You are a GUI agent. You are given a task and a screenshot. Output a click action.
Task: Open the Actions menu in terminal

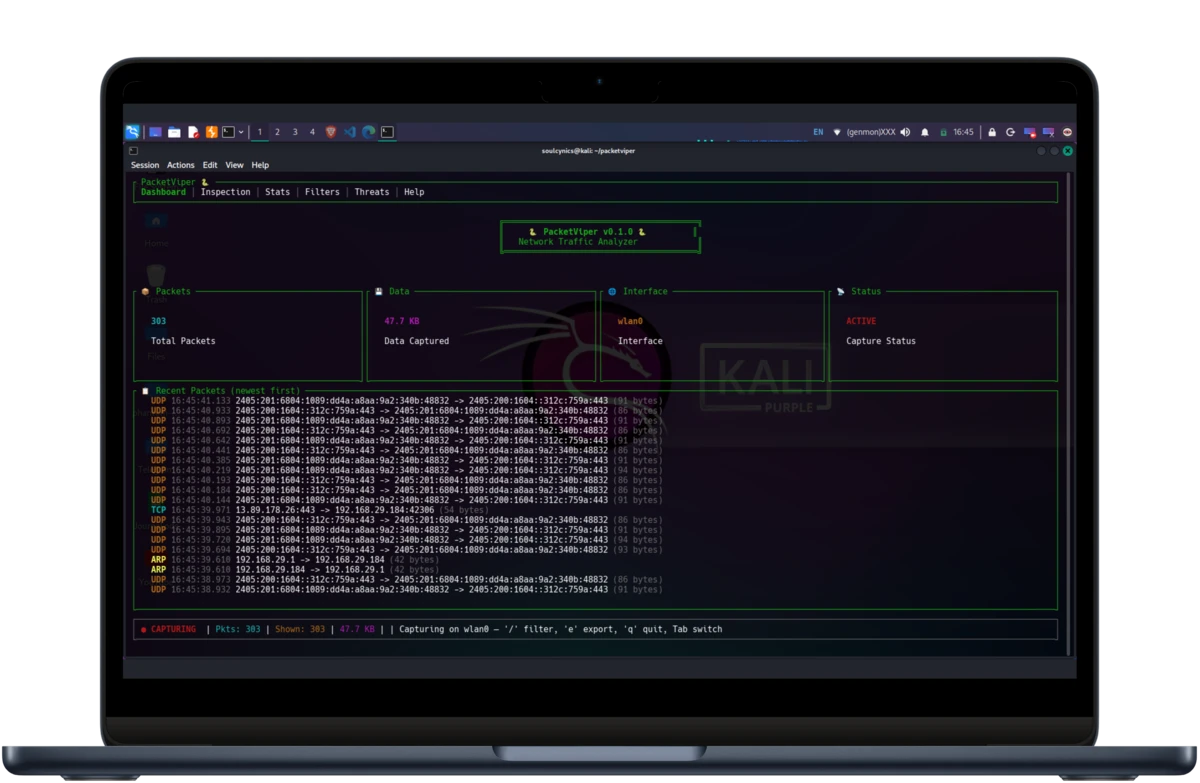pyautogui.click(x=181, y=165)
